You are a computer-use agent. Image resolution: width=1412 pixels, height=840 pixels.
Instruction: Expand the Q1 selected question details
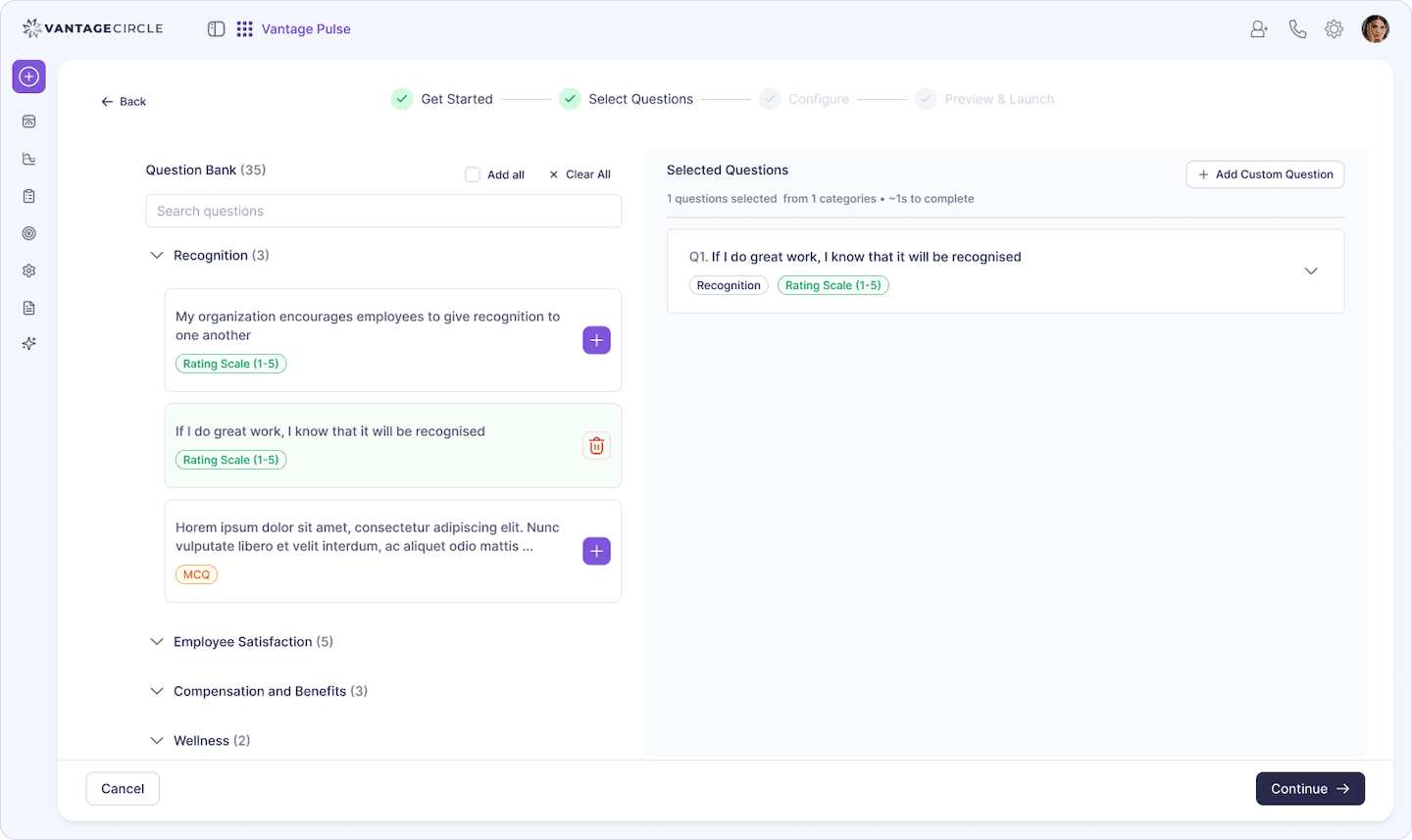coord(1311,271)
